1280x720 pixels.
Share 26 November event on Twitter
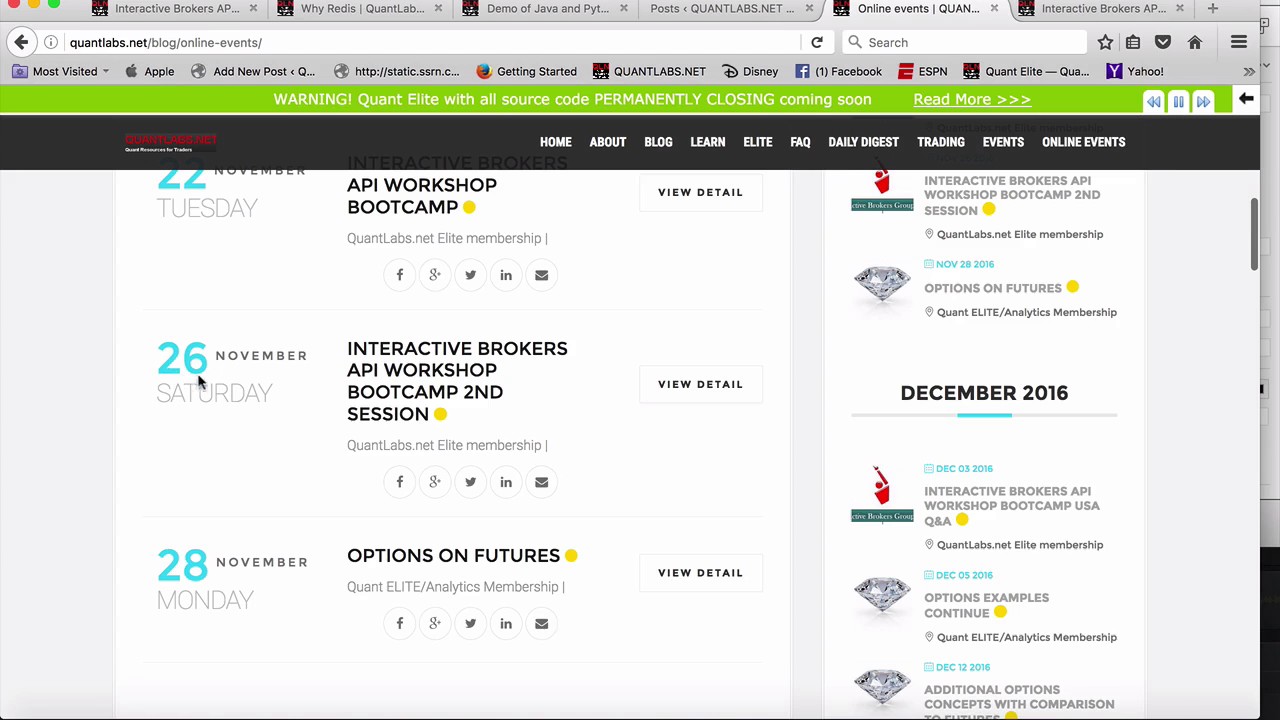pos(470,482)
